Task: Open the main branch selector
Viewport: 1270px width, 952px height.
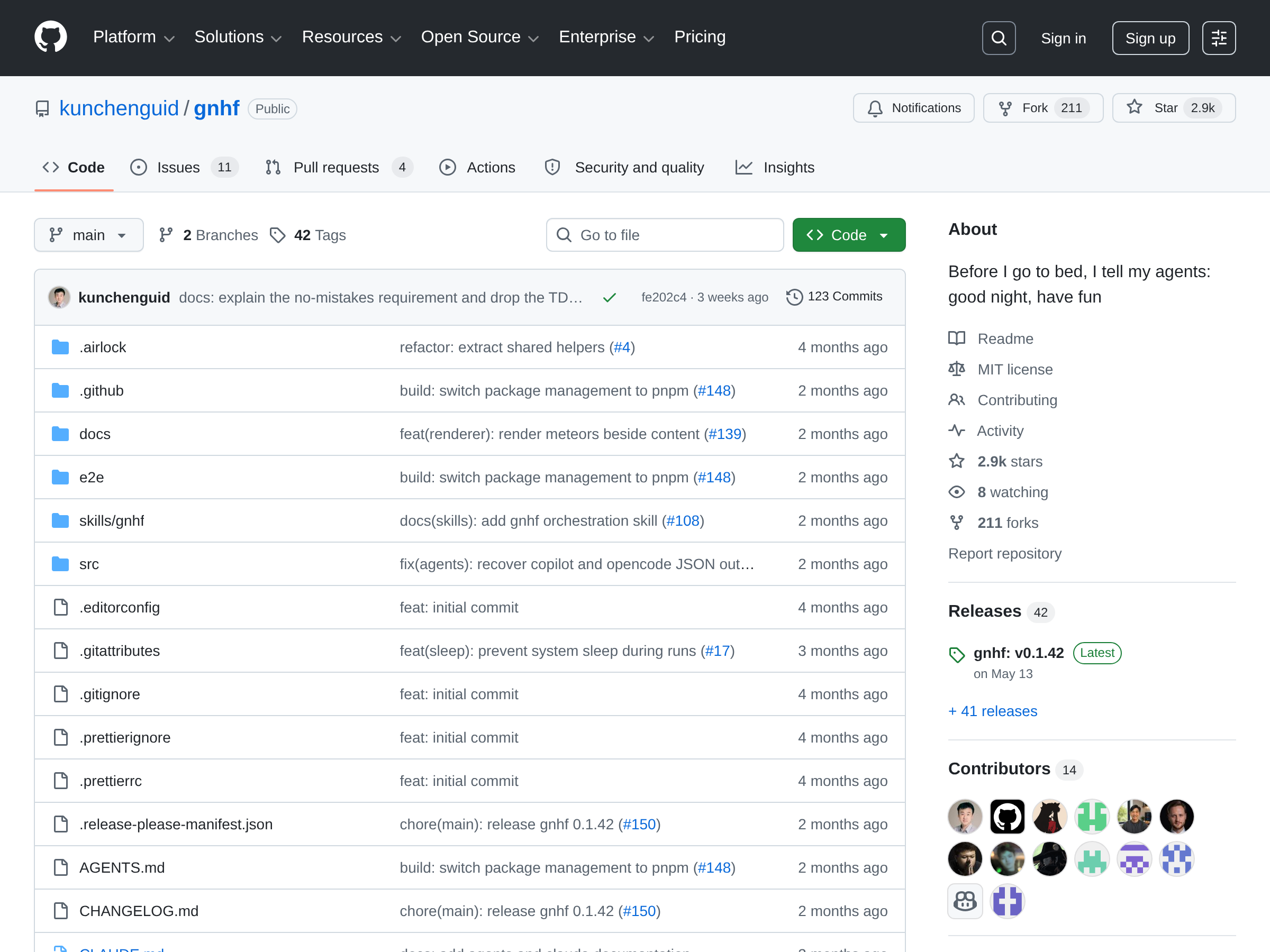Action: (88, 235)
